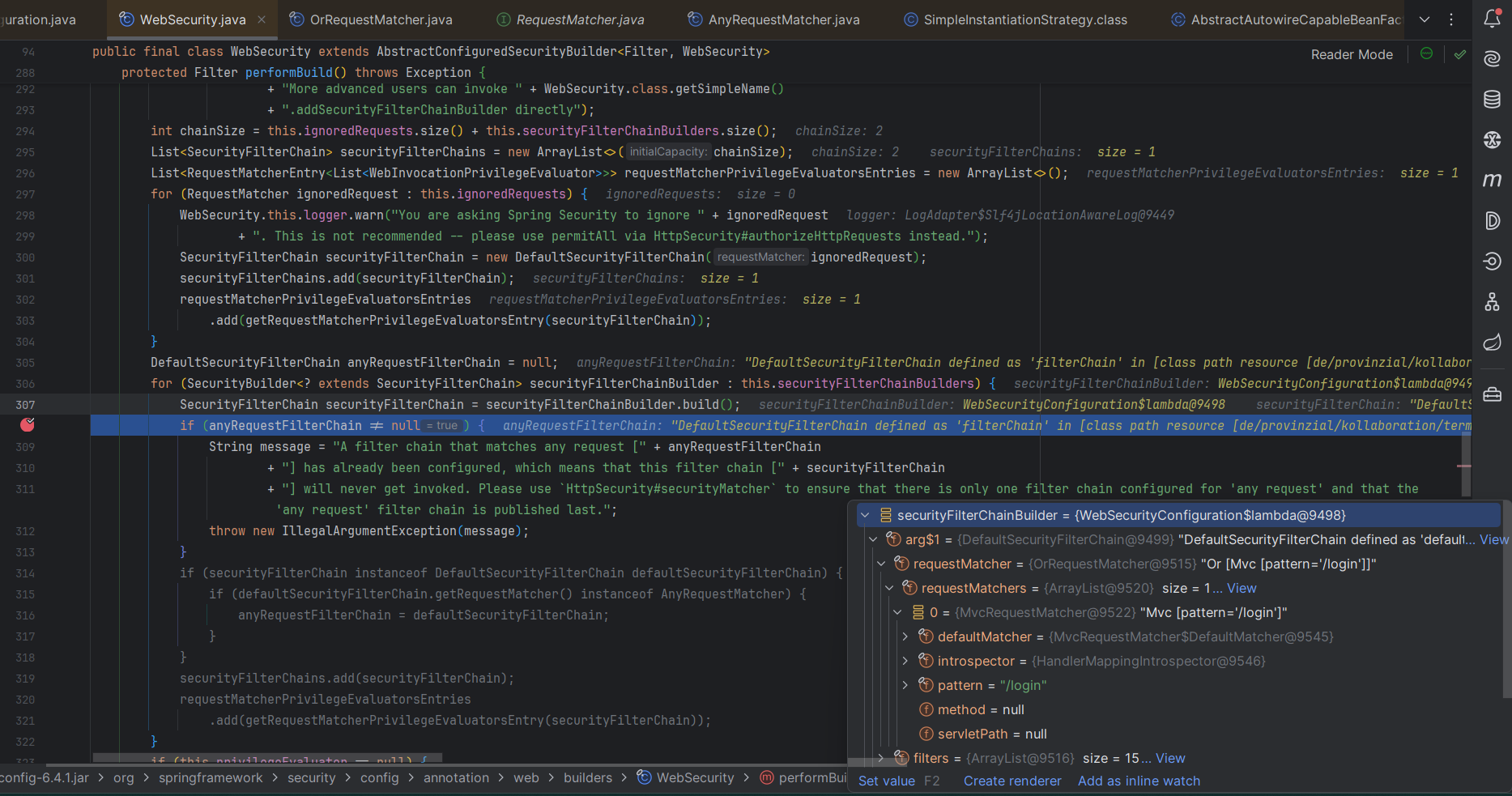Expand the filters ArrayList node
Viewport: 1512px width, 796px height.
(881, 758)
